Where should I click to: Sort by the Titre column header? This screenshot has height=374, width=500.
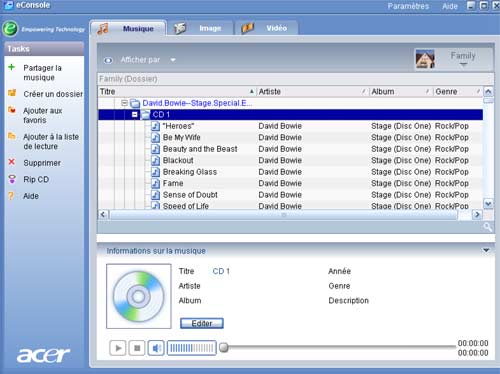pyautogui.click(x=177, y=91)
